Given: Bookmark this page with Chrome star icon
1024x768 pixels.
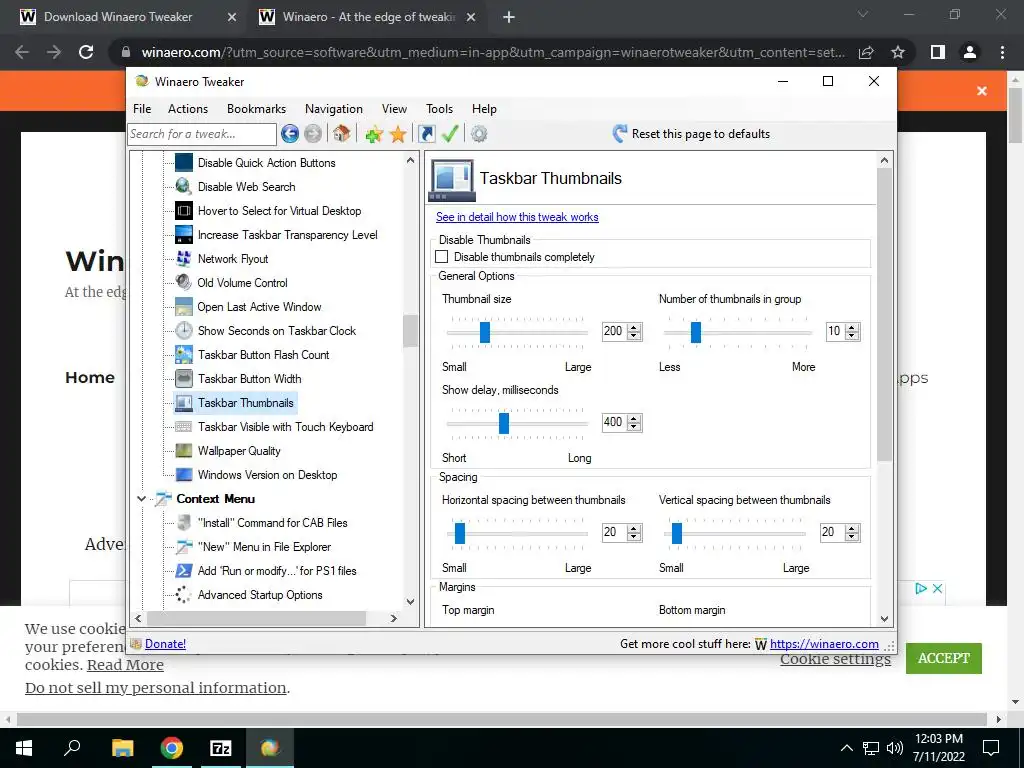Looking at the screenshot, I should (x=898, y=52).
